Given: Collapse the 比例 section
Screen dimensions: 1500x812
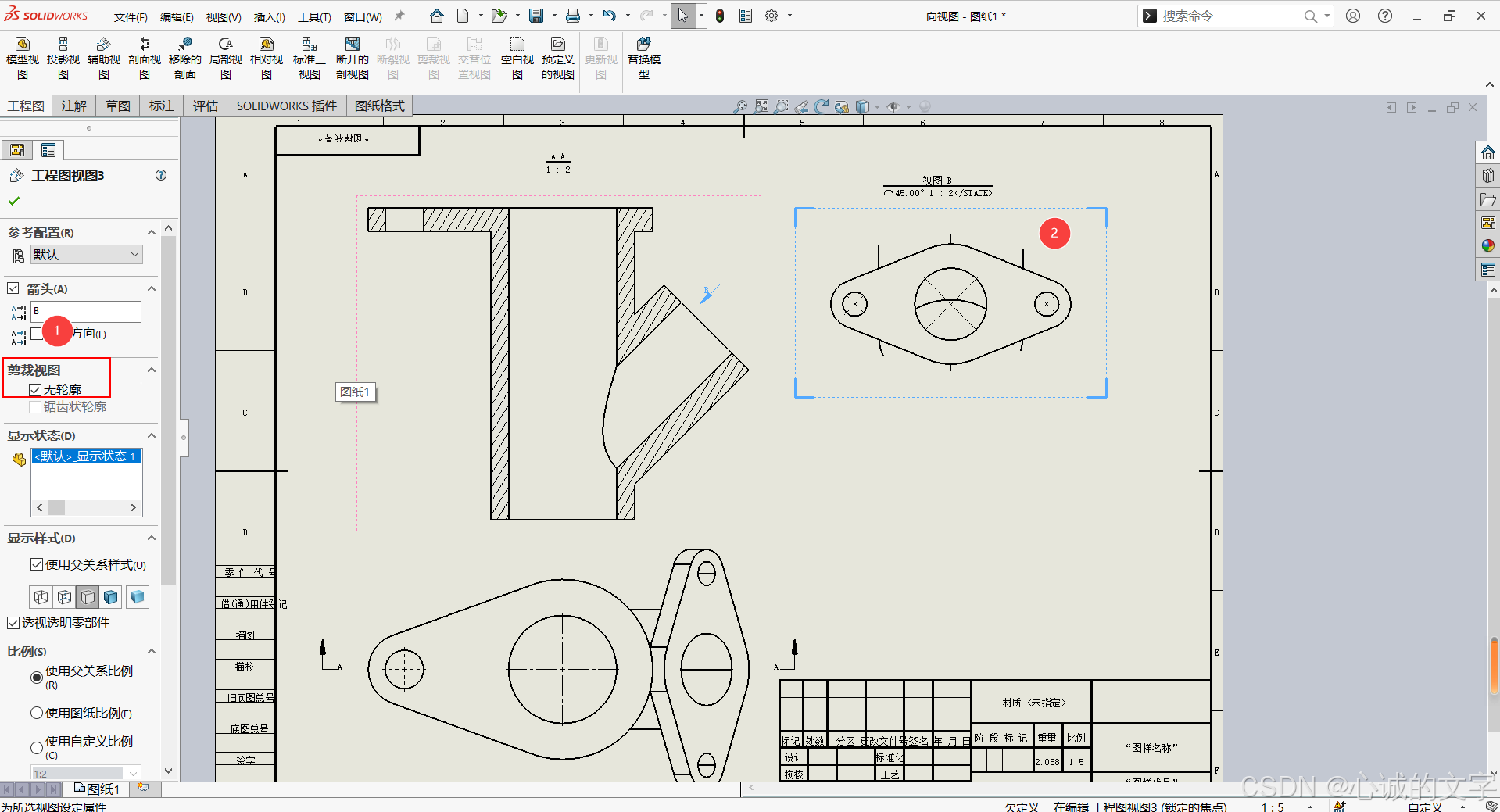Looking at the screenshot, I should 152,651.
